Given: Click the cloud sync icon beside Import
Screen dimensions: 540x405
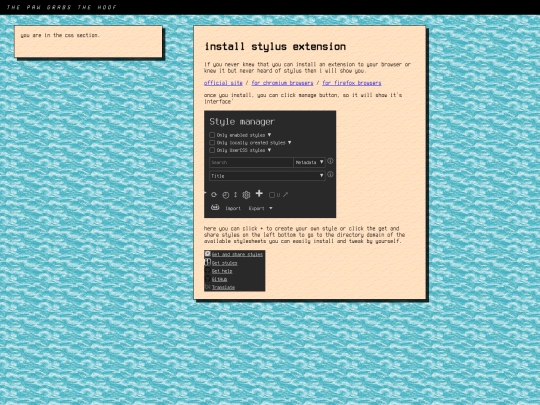Looking at the screenshot, I should 215,207.
